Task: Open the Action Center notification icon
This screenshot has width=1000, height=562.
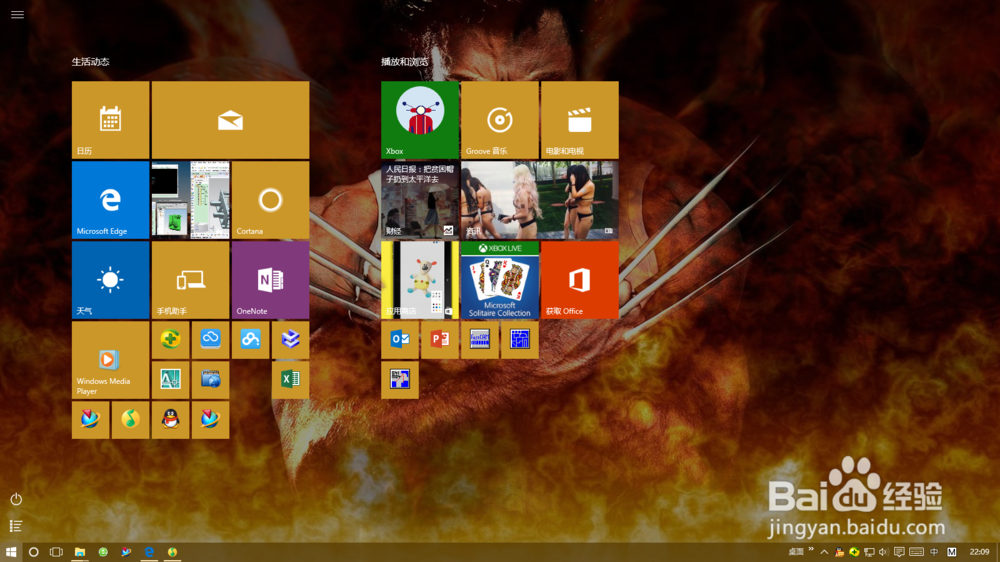Action: 899,552
